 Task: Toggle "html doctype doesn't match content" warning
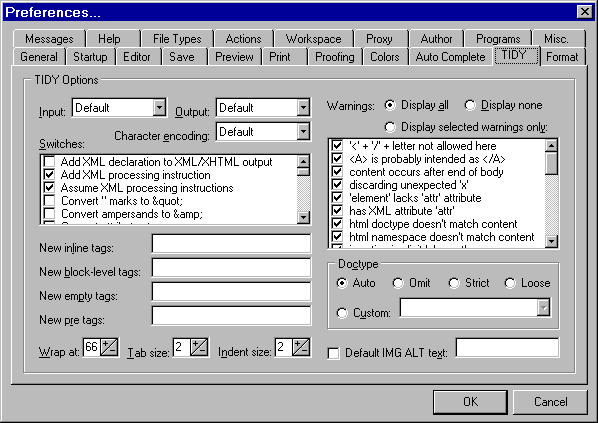coord(337,224)
